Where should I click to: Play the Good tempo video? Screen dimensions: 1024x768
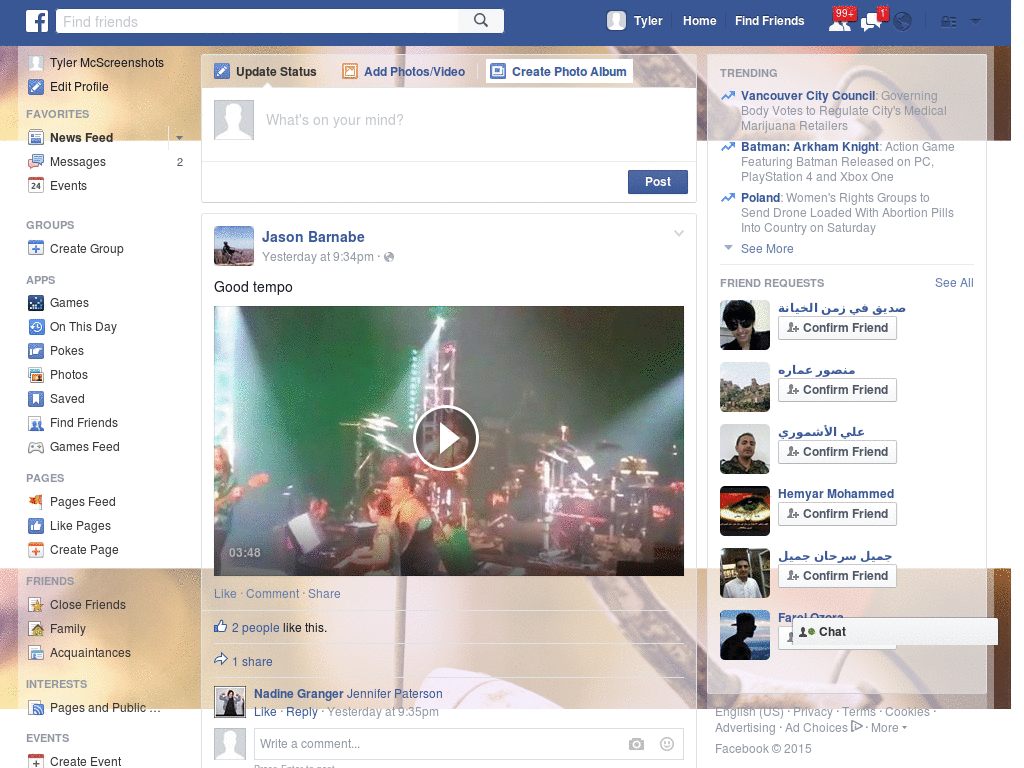pyautogui.click(x=446, y=438)
